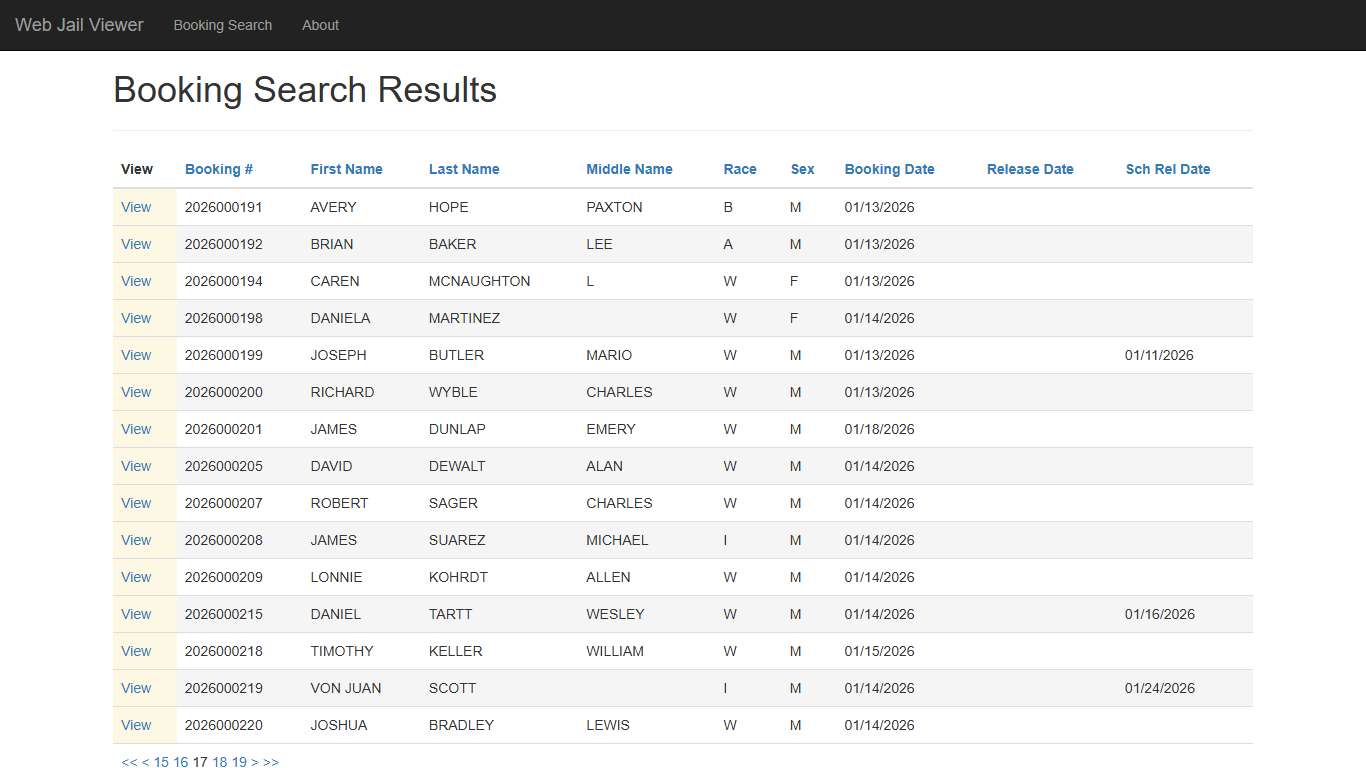Click the Web Jail Viewer brand link
Screen dimensions: 1366x768
click(x=78, y=25)
